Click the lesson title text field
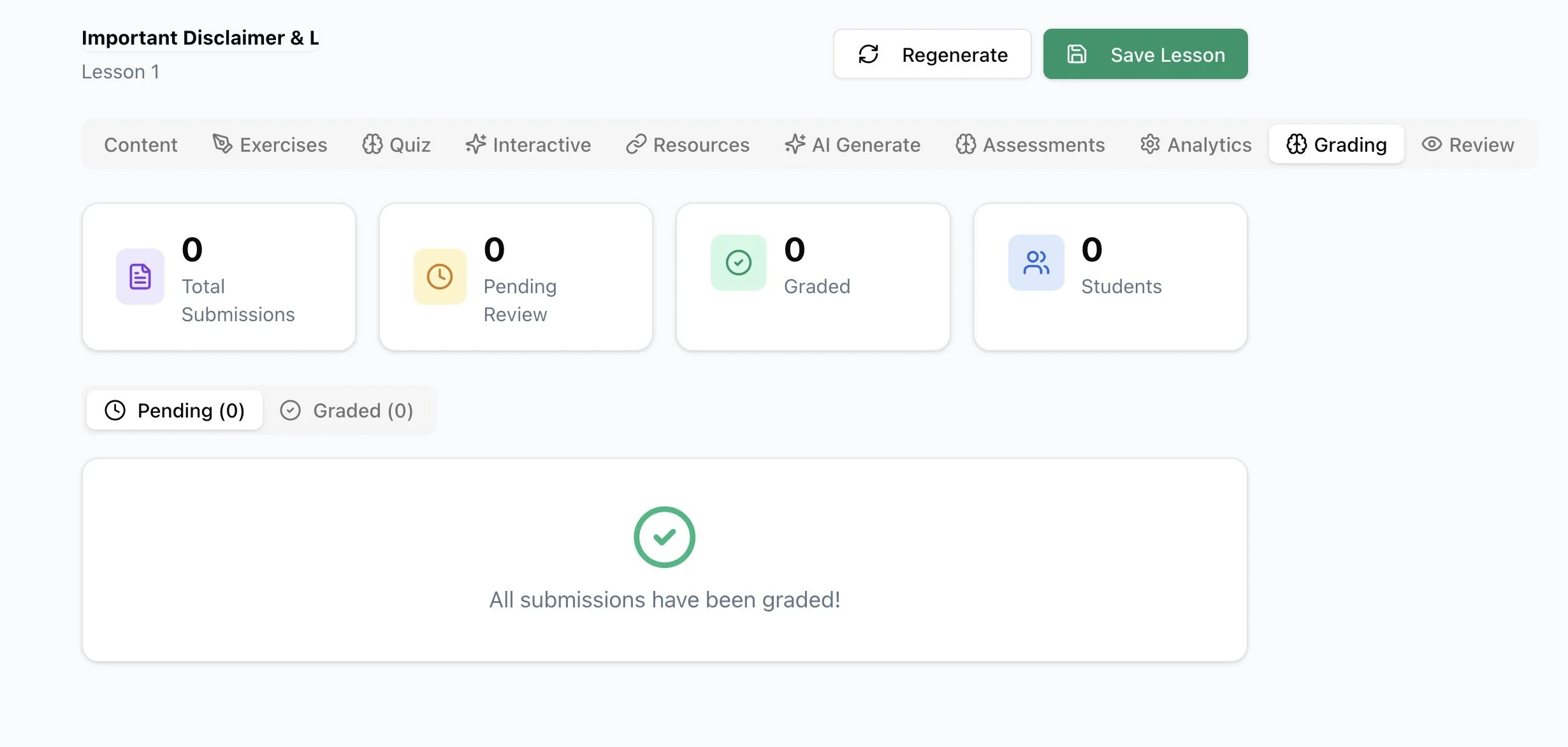The image size is (1568, 747). [200, 38]
